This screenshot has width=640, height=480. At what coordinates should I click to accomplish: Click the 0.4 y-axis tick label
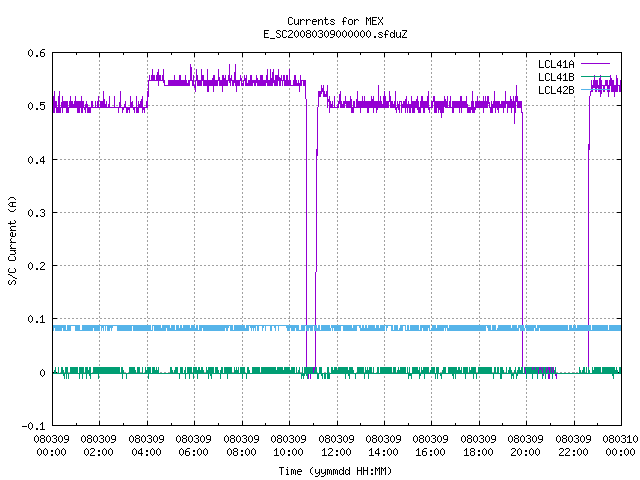37,160
